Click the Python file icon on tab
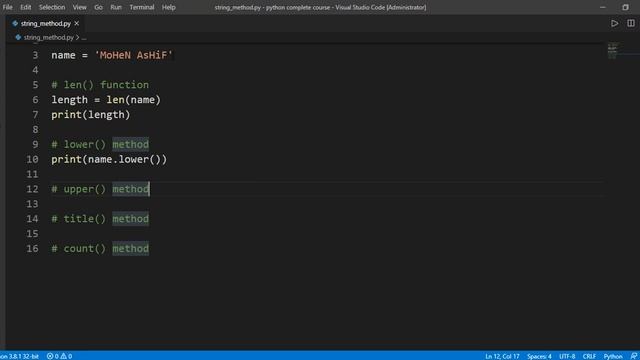Viewport: 640px width, 360px height. coord(15,24)
